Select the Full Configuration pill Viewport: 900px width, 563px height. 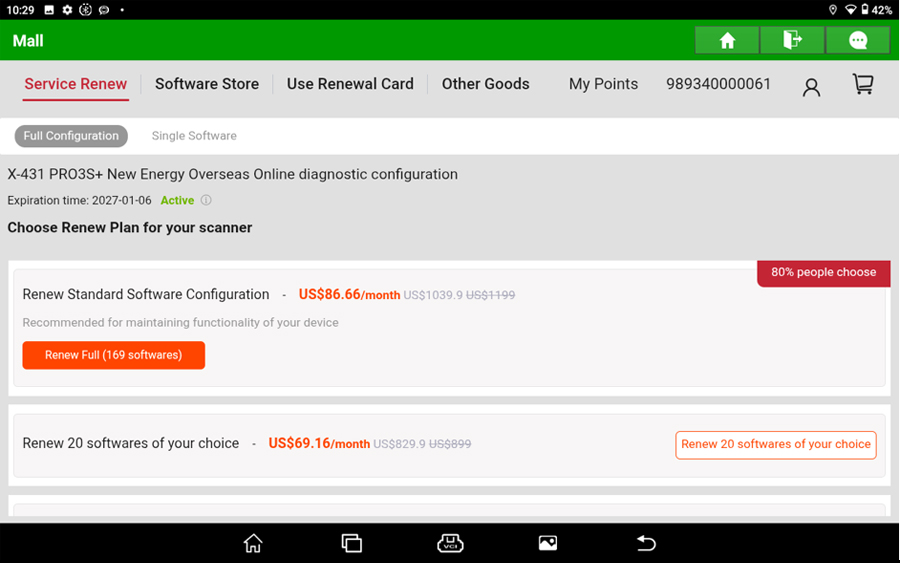point(71,136)
